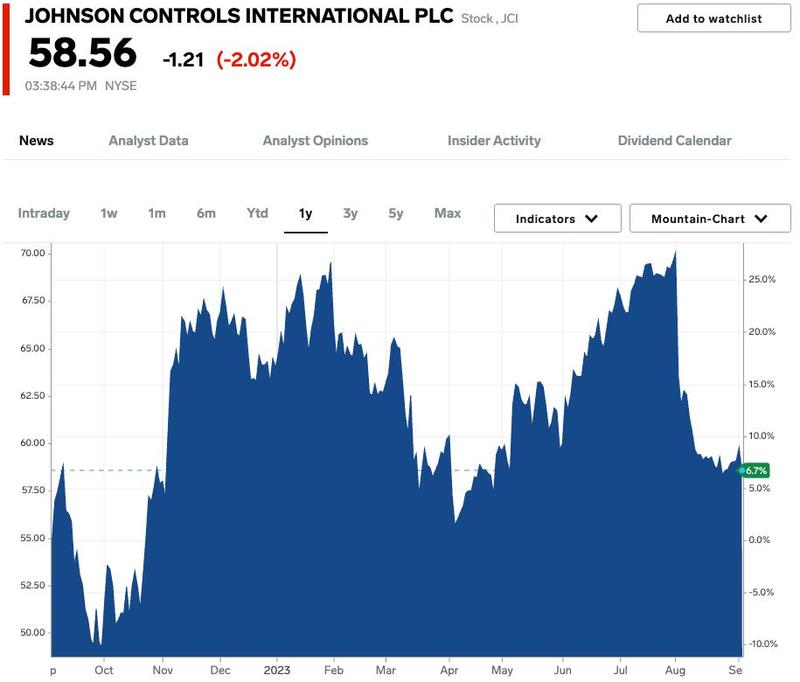Click the -10.0% right-axis label
Screen dimensions: 800x682
coord(763,644)
